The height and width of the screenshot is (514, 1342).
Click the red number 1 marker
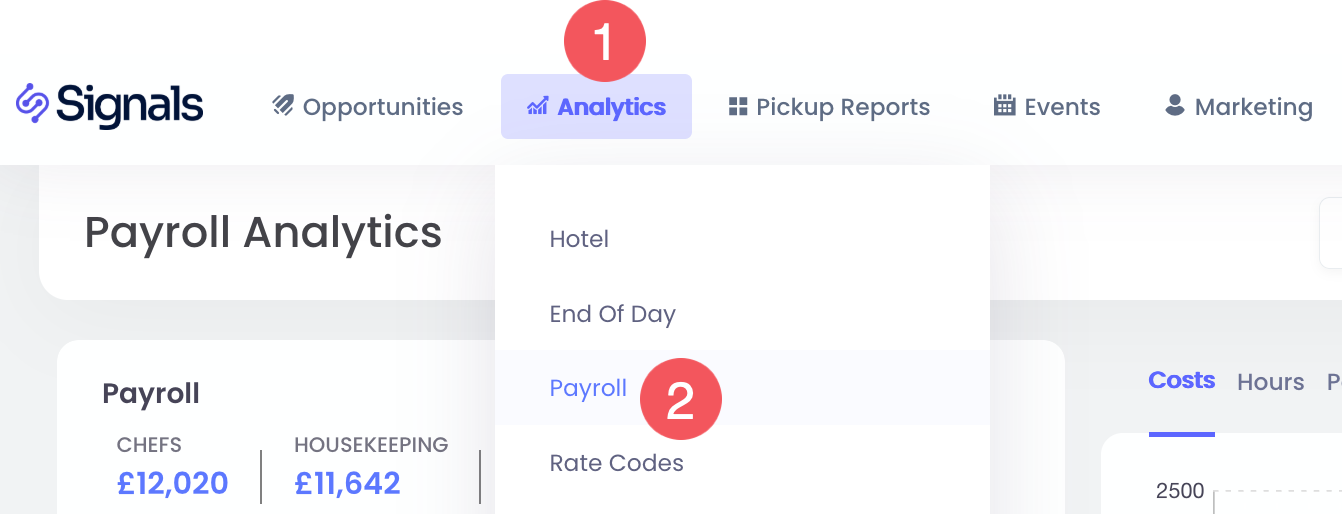point(604,41)
